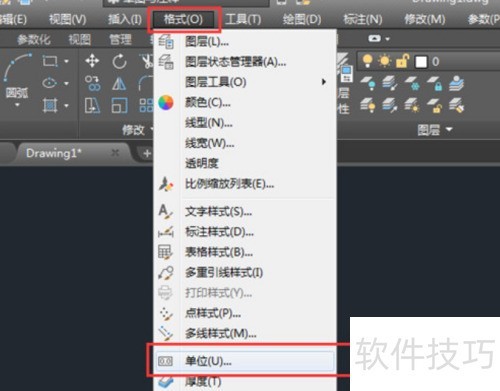The height and width of the screenshot is (391, 500).
Task: Click layer 0 white color swatch
Action: (x=421, y=62)
